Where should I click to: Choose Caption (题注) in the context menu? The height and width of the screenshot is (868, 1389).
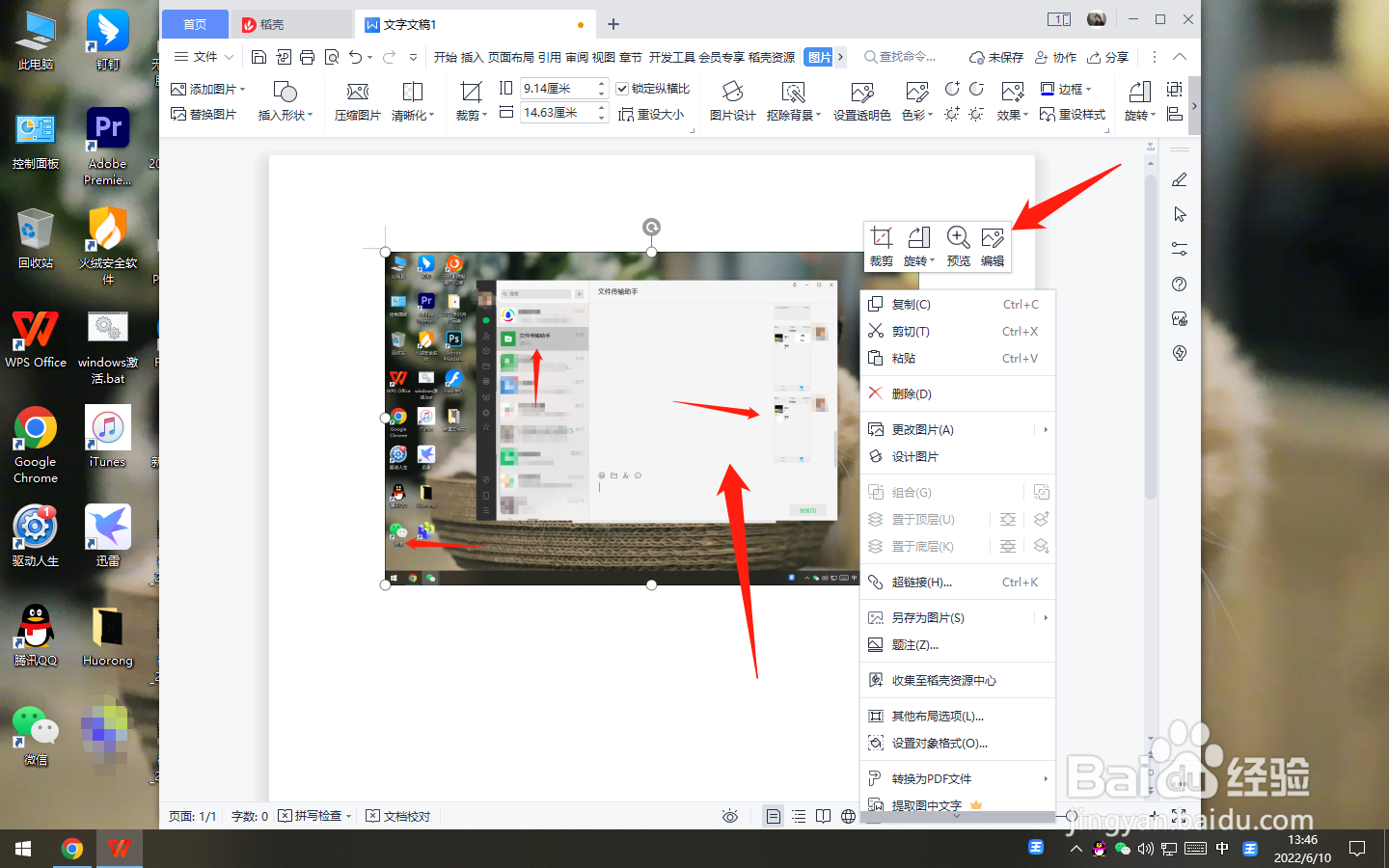[957, 644]
